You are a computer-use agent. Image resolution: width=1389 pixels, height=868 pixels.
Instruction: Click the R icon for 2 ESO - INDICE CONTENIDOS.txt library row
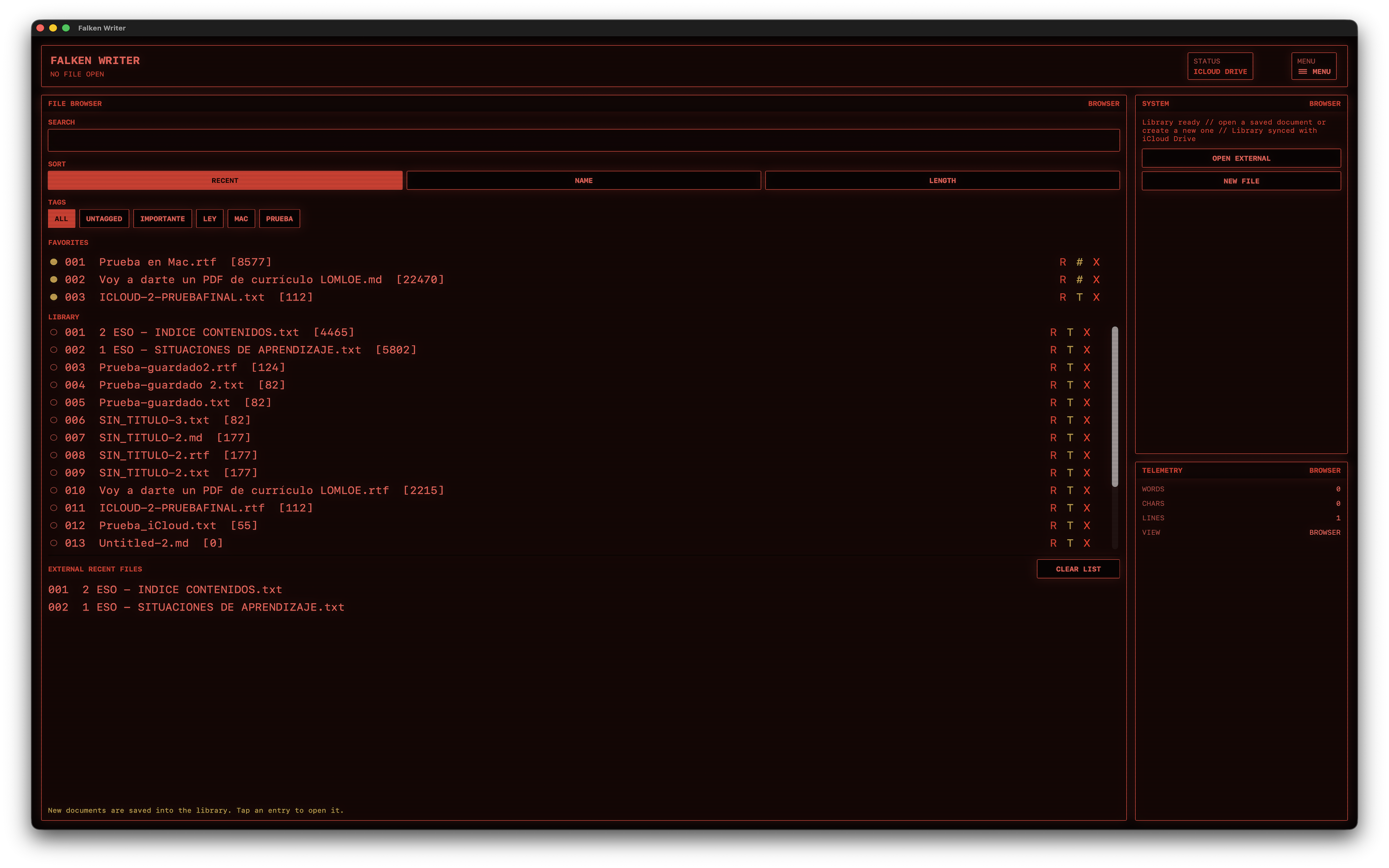[1053, 332]
